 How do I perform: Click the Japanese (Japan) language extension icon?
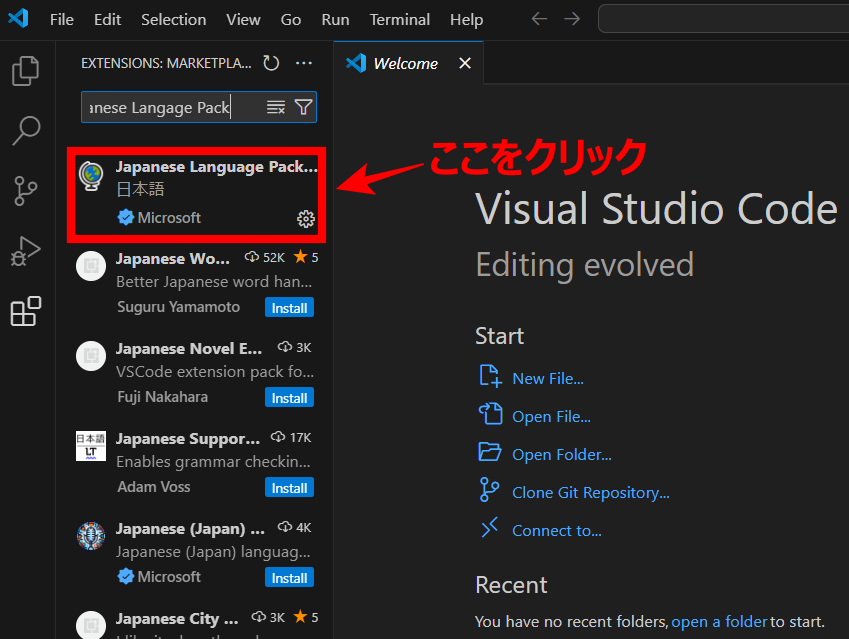coord(91,536)
